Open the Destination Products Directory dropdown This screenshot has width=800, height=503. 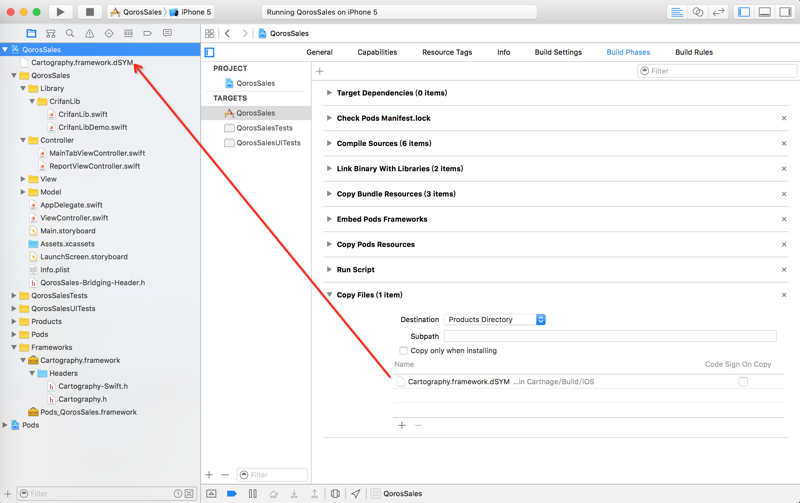(494, 319)
